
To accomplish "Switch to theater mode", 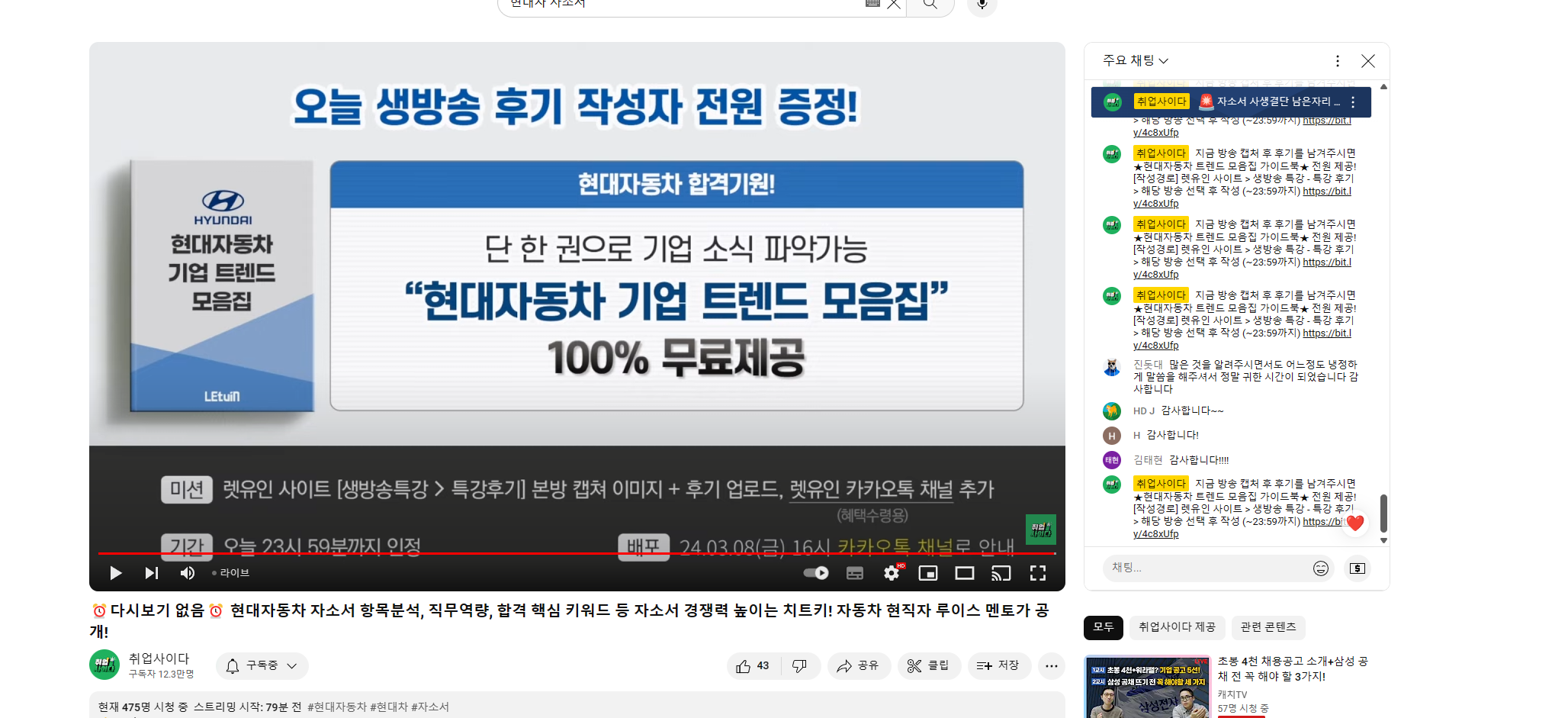I will tap(965, 573).
